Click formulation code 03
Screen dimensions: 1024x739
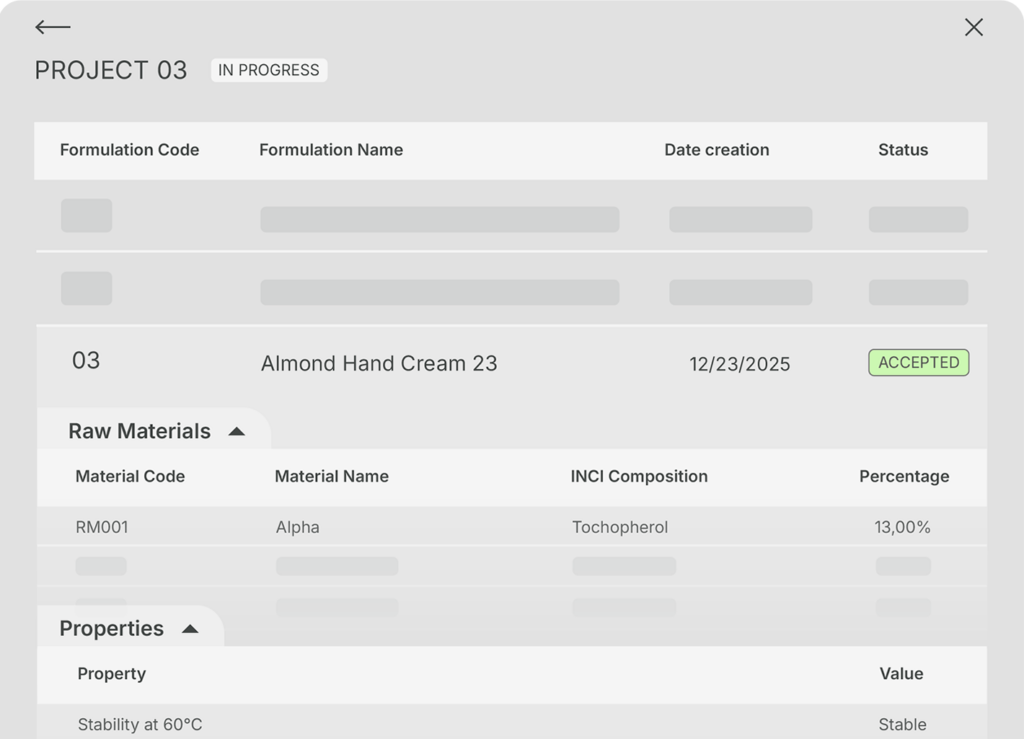point(86,361)
